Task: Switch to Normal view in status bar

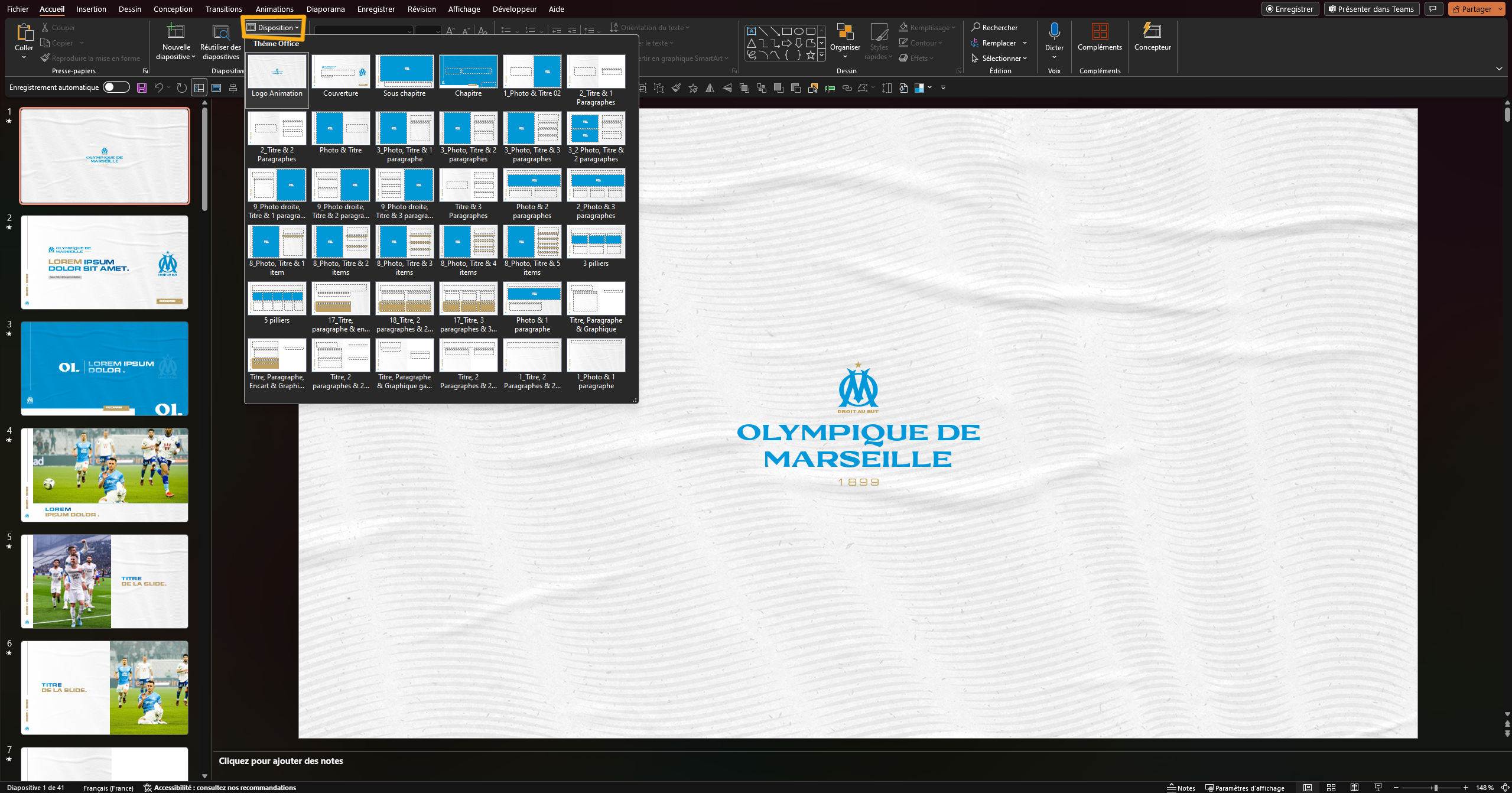Action: tap(1308, 788)
